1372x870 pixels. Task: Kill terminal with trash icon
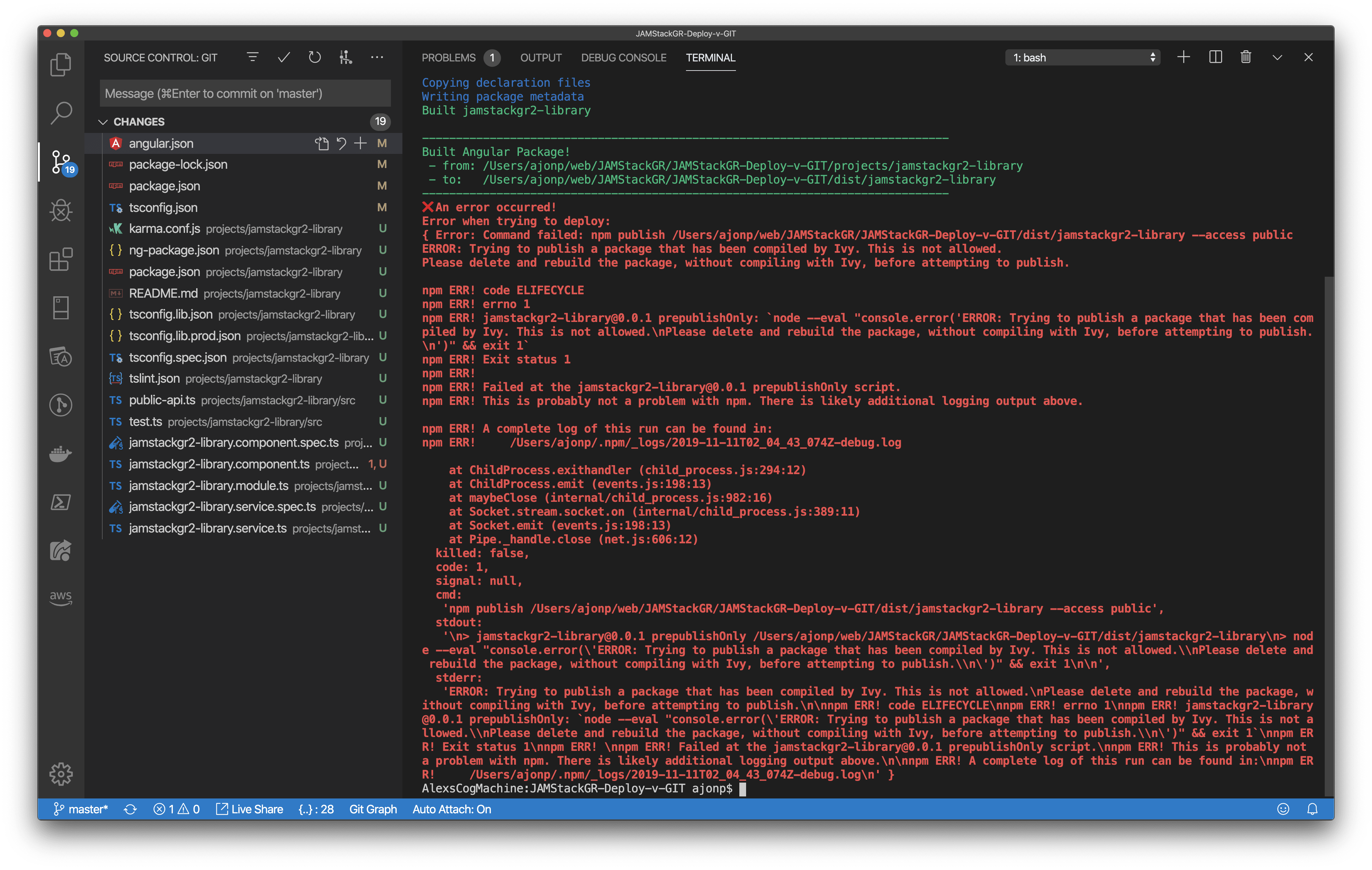1245,57
